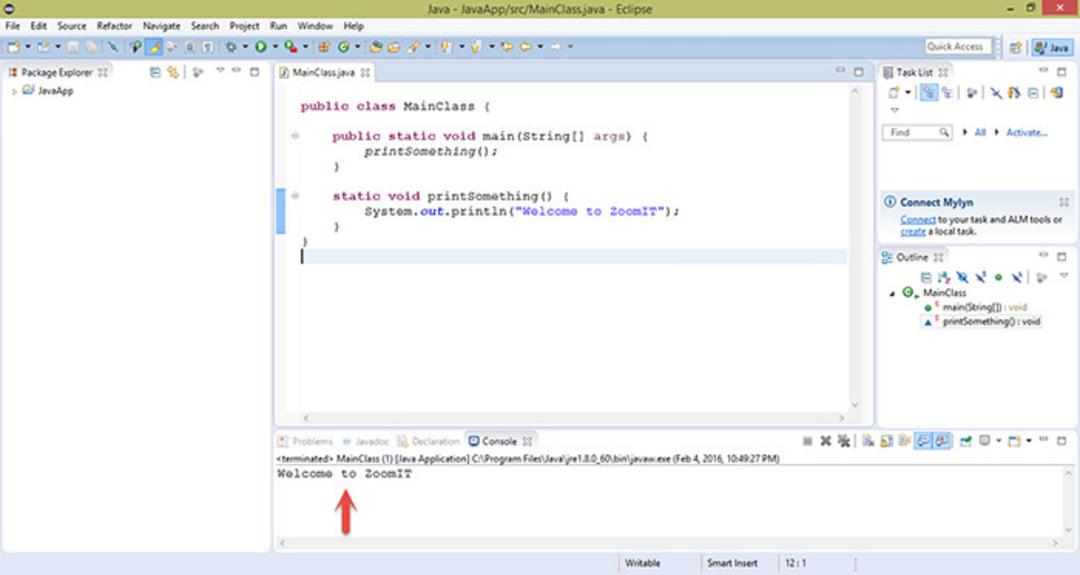Switch to the Problems tab
This screenshot has width=1080, height=575.
click(305, 441)
